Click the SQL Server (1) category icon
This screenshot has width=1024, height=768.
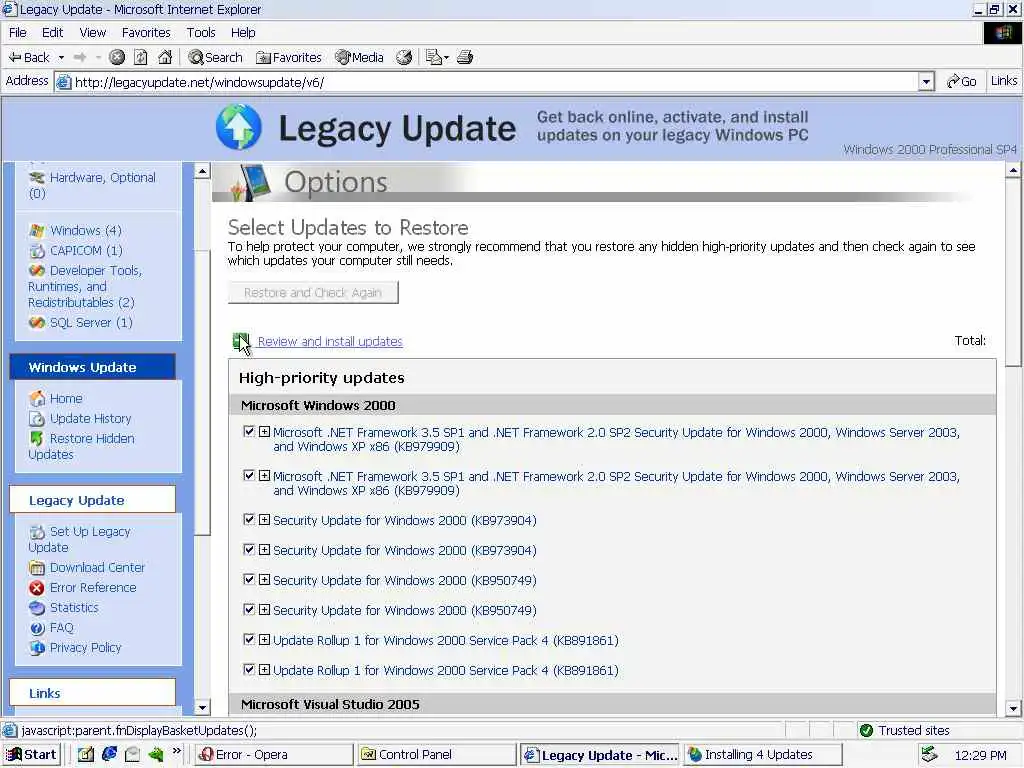37,323
